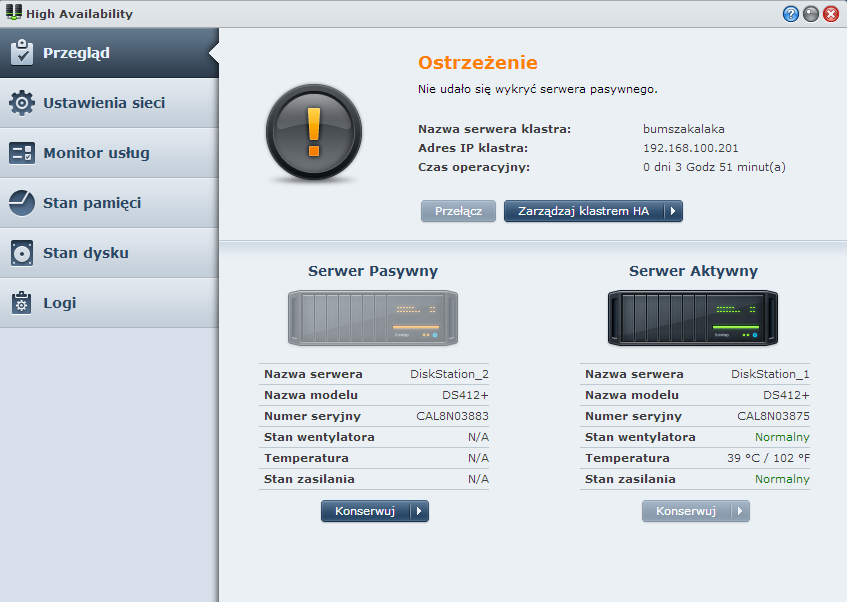
Task: Expand Konserwuj arrow for active server
Action: [x=741, y=511]
